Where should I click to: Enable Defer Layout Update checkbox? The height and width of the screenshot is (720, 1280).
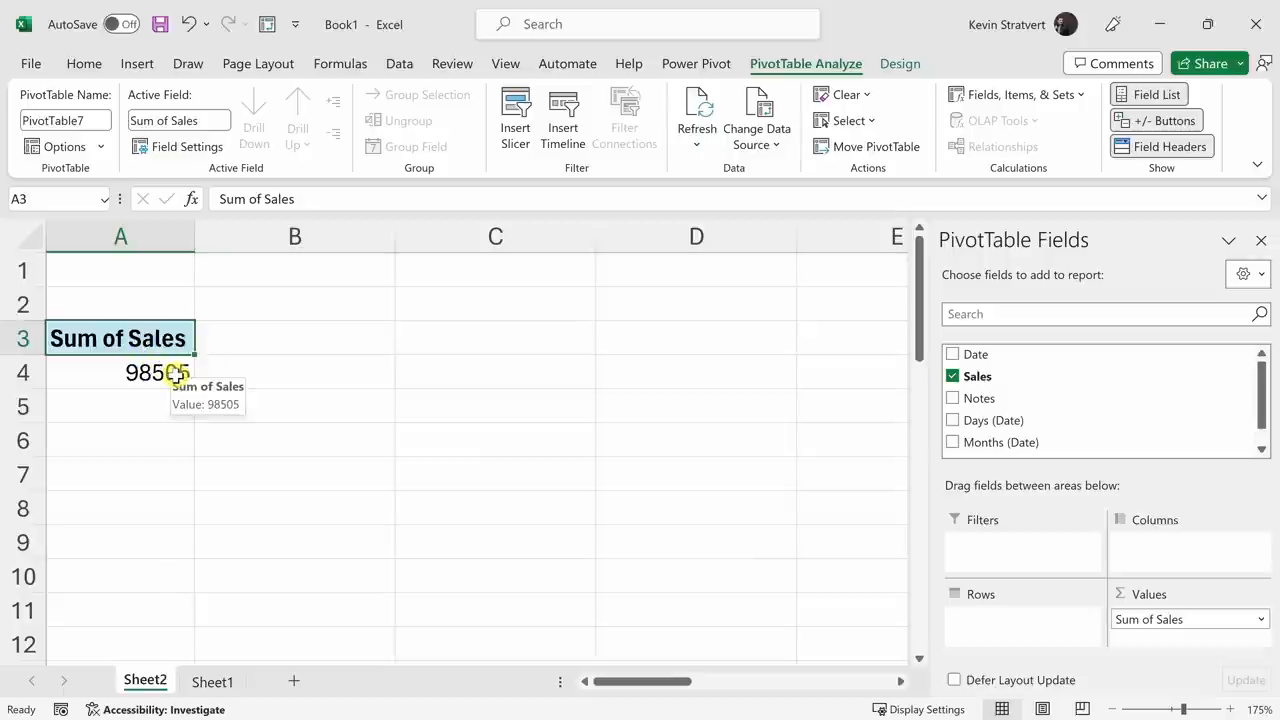pos(954,680)
